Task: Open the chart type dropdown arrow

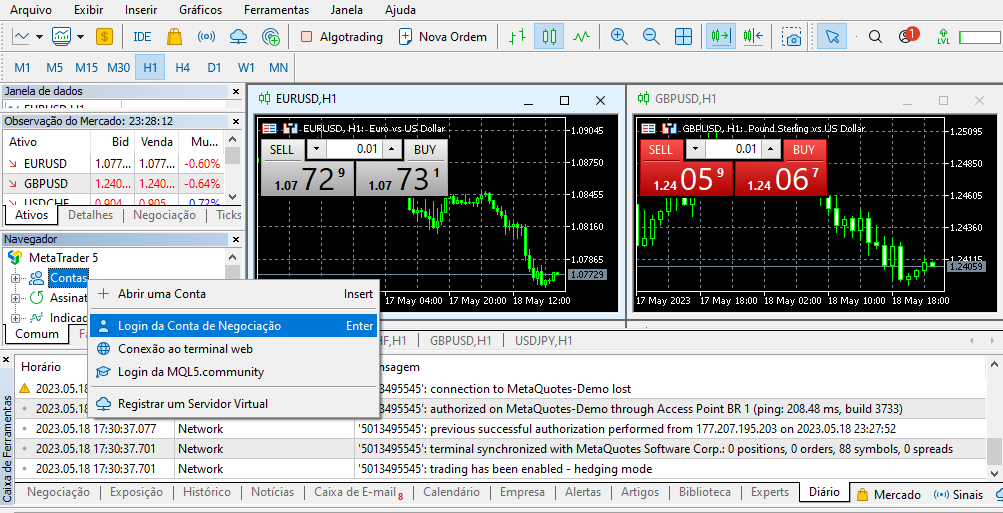Action: point(40,36)
